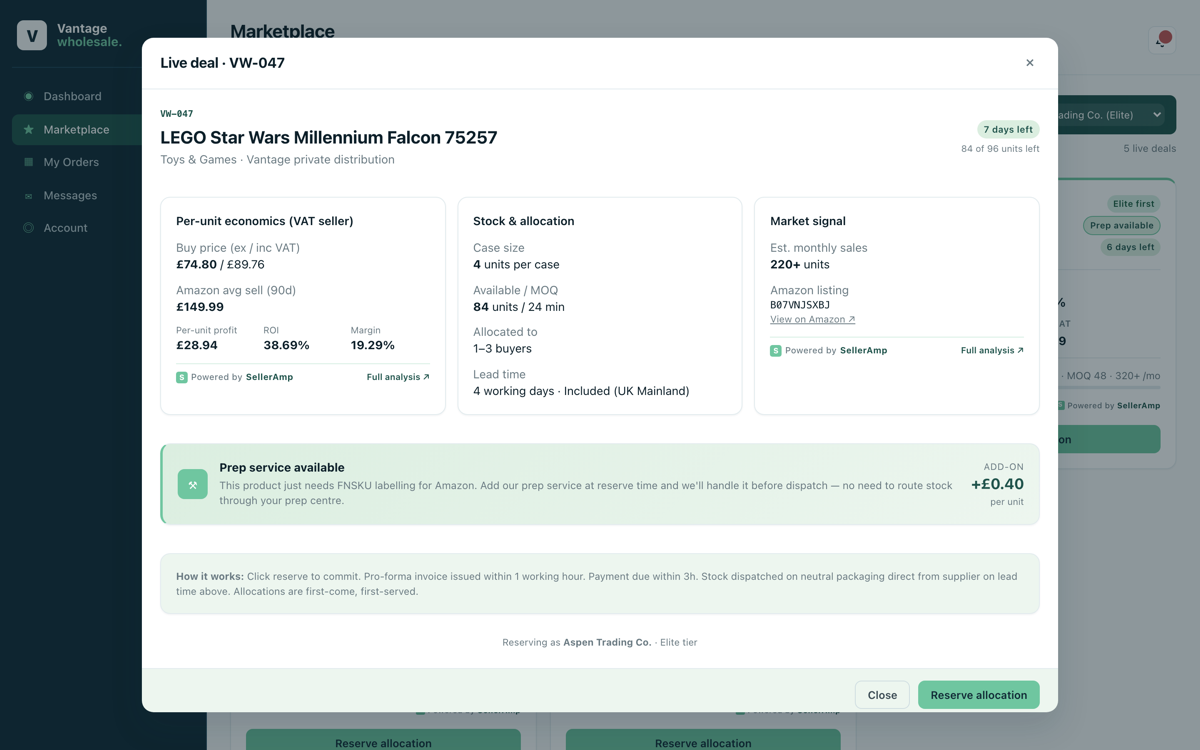Click the ASIN B07VNJSXBJ text
Viewport: 1200px width, 750px height.
point(800,305)
